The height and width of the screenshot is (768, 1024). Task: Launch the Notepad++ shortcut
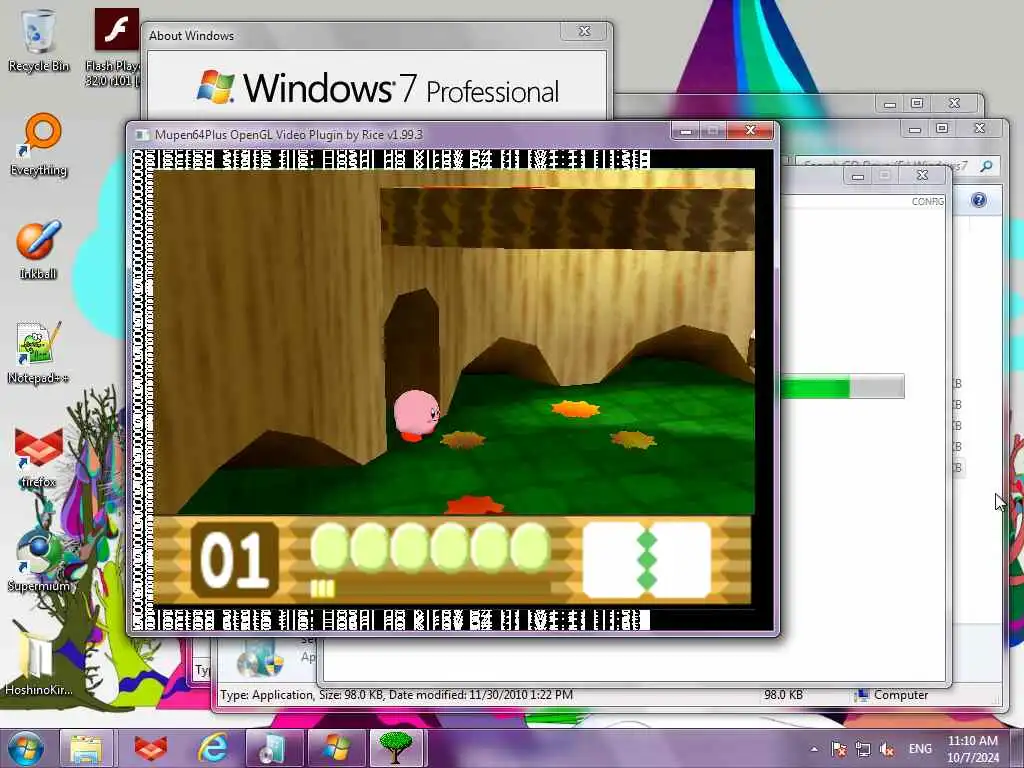(x=38, y=353)
